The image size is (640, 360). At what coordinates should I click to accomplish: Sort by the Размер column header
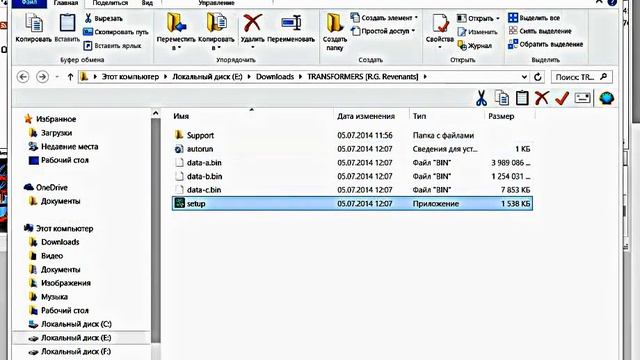(x=501, y=116)
